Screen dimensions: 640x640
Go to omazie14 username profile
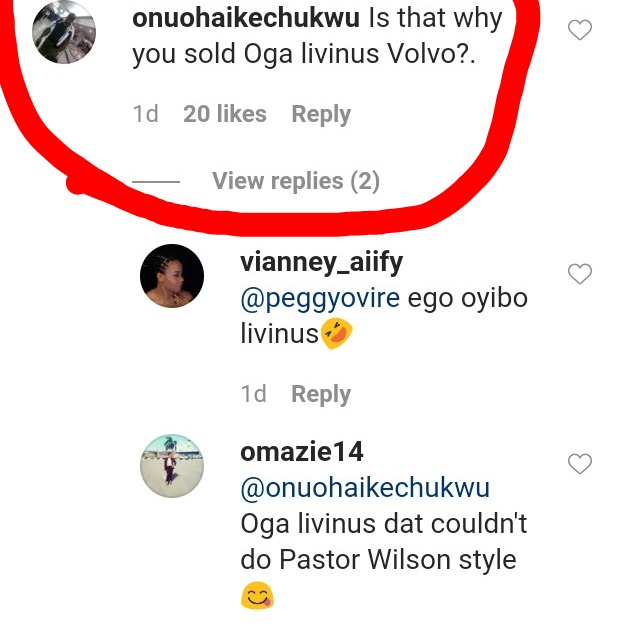coord(302,452)
